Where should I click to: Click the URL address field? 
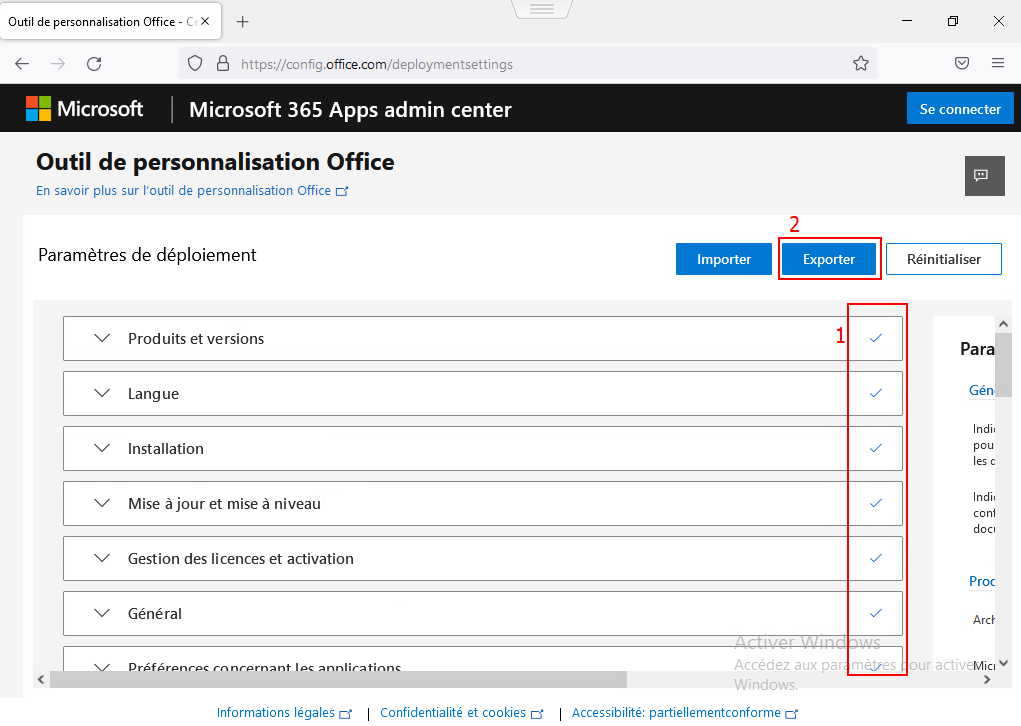tap(540, 64)
